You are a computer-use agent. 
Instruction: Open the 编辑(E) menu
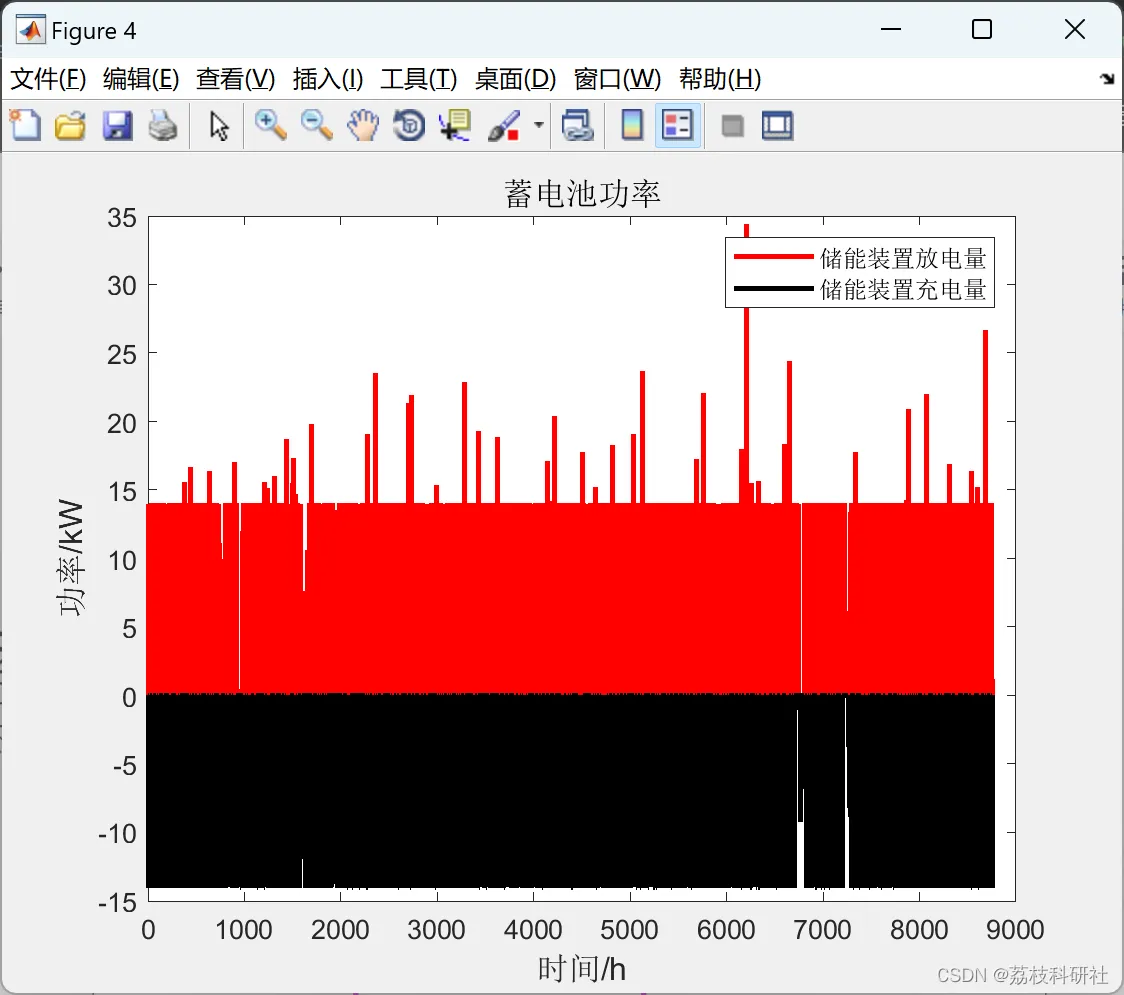(x=140, y=79)
